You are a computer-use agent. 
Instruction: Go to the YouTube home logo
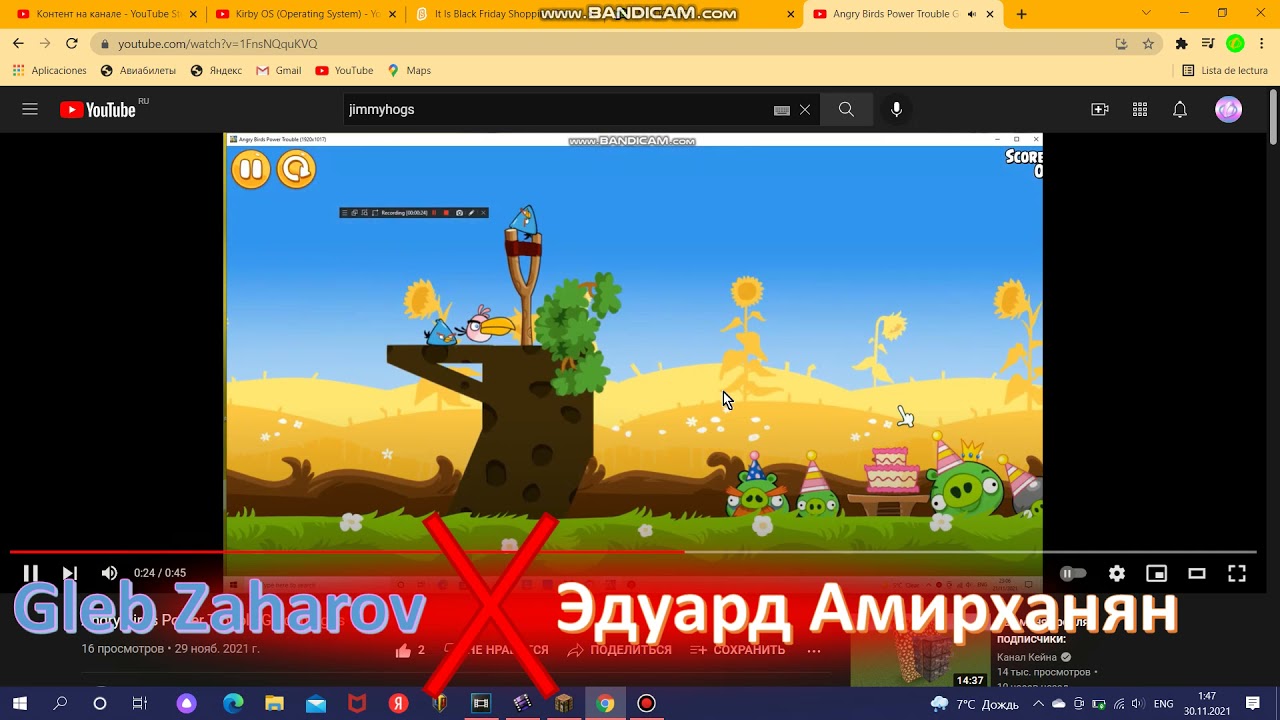tap(98, 110)
